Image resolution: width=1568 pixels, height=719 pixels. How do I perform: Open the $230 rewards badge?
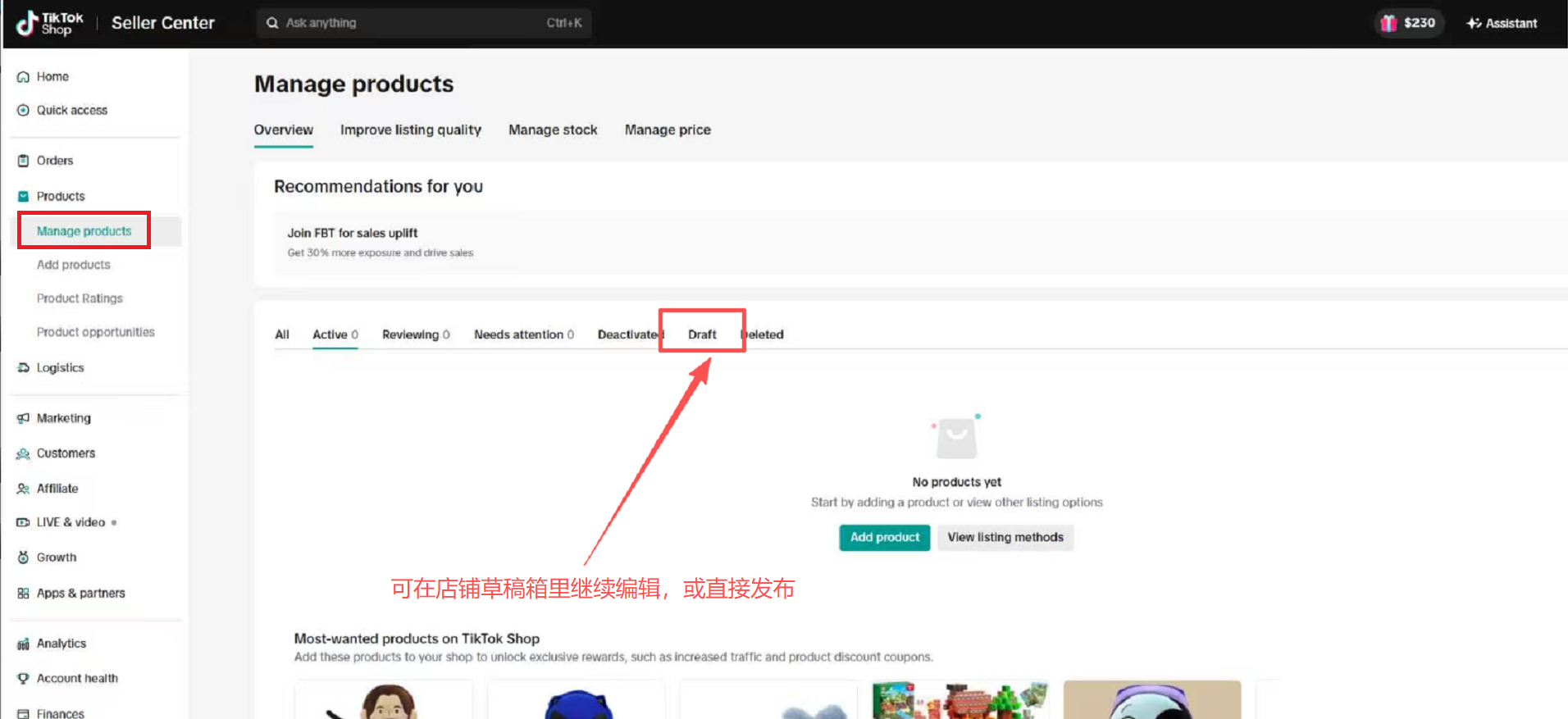tap(1408, 23)
